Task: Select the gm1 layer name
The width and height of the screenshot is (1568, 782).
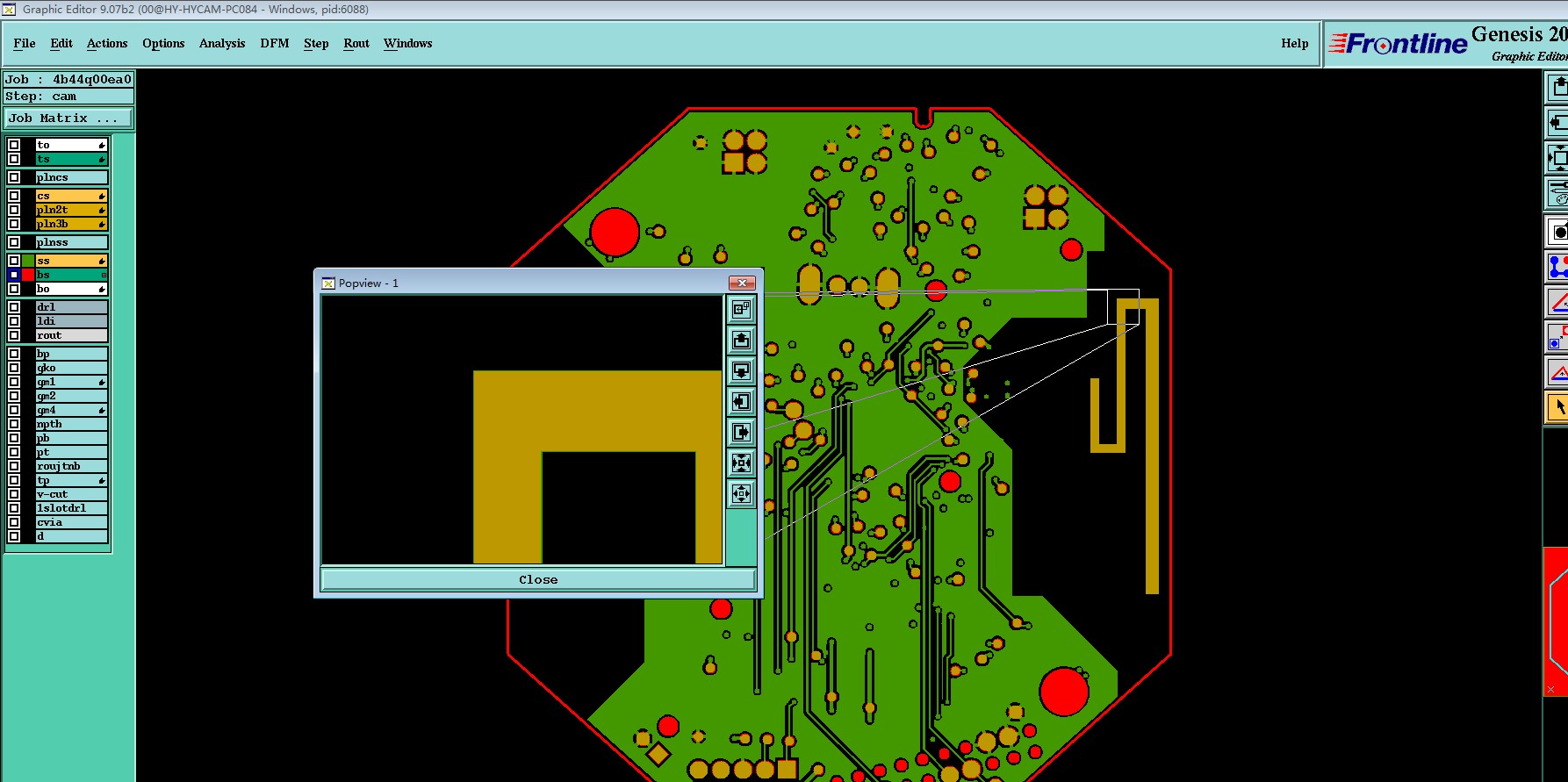Action: click(x=71, y=382)
